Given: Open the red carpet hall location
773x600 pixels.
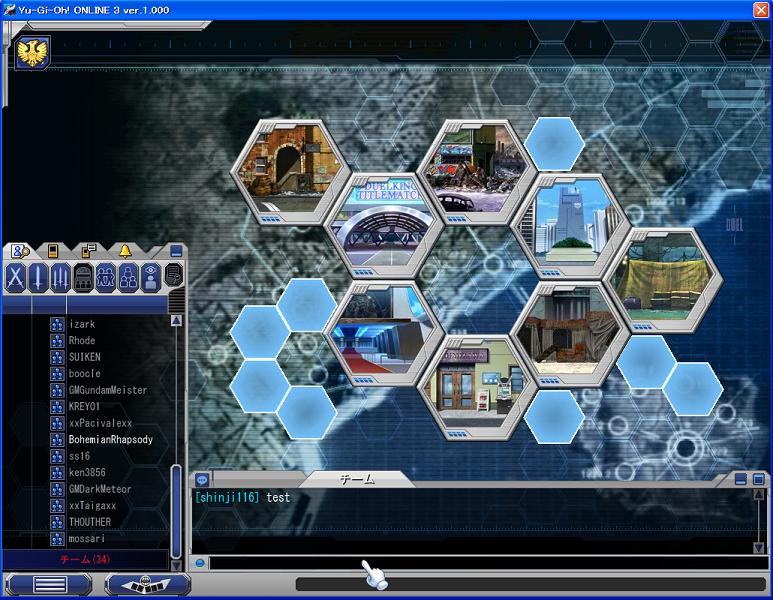Looking at the screenshot, I should tap(384, 333).
